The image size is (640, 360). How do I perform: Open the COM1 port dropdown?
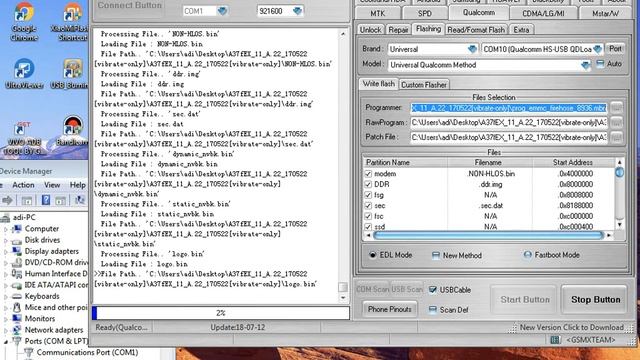tap(222, 11)
